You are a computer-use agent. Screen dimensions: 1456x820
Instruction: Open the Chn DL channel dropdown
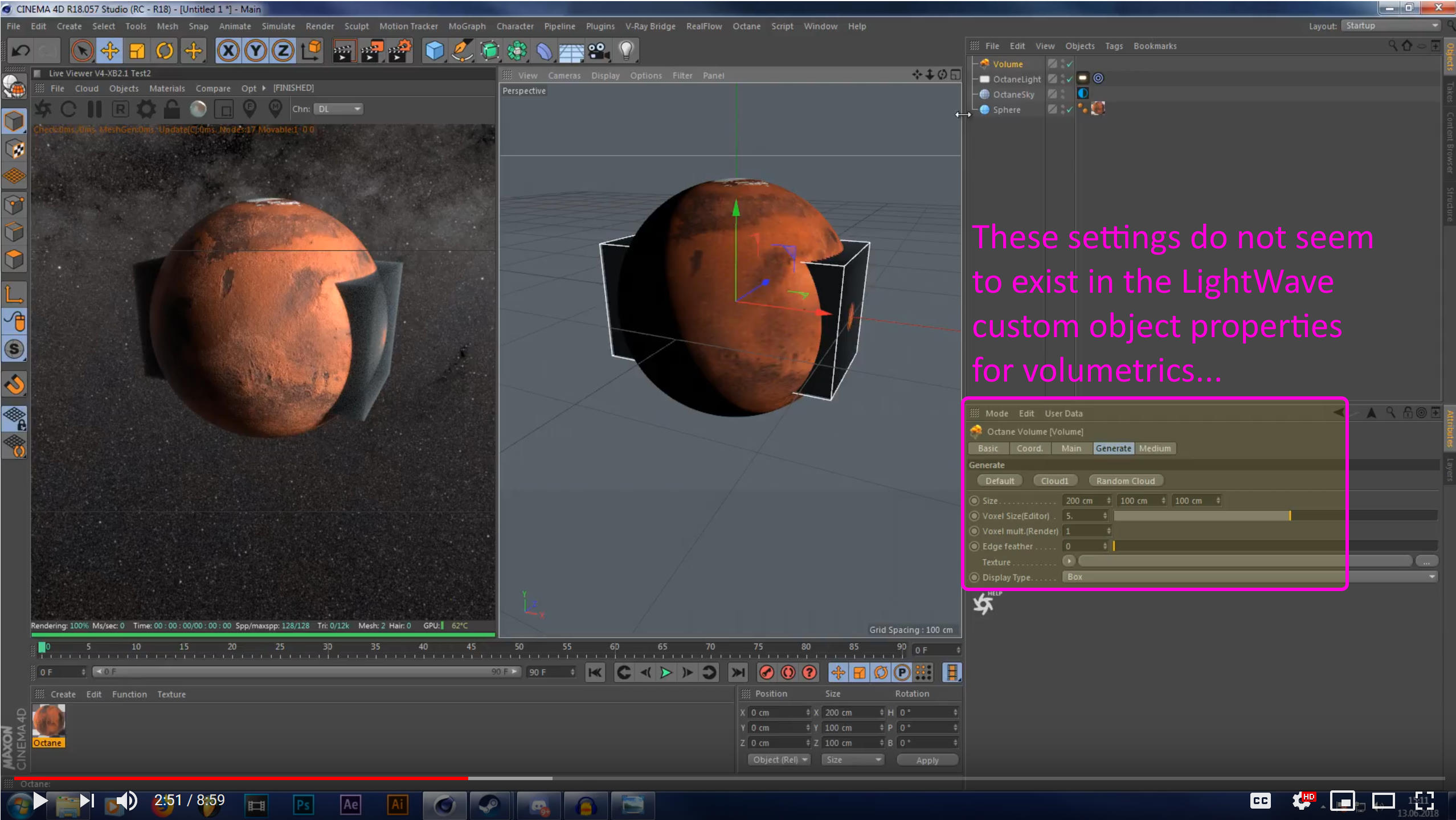[339, 109]
